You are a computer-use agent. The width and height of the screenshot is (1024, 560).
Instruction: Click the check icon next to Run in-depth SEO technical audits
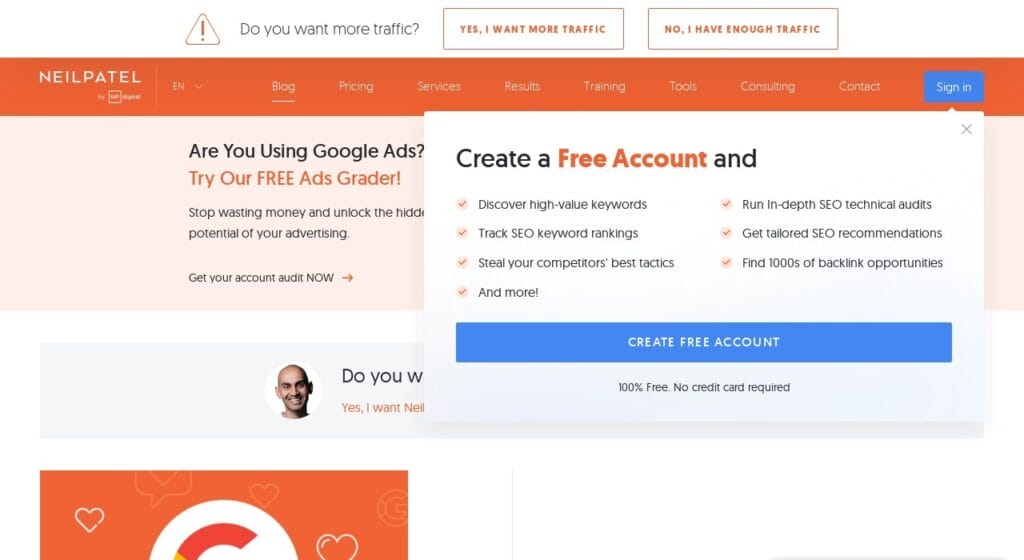point(726,204)
